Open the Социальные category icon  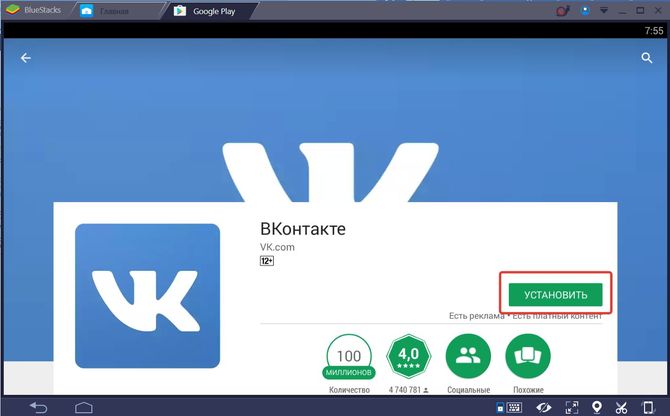click(x=468, y=356)
